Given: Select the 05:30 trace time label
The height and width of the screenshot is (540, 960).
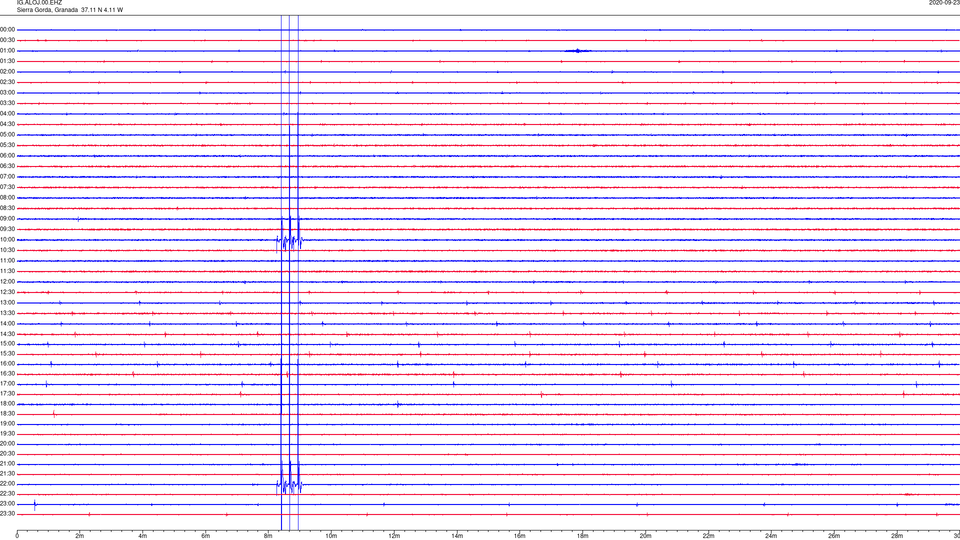Looking at the screenshot, I should (x=8, y=145).
